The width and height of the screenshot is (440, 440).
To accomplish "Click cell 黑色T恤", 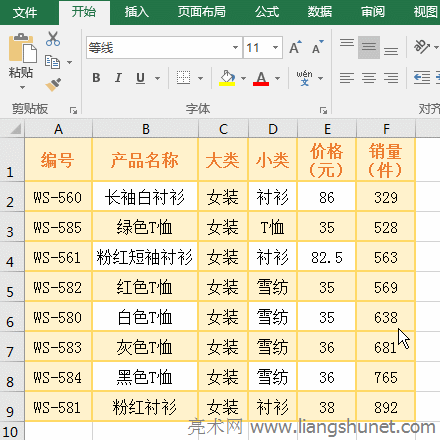I will [x=145, y=377].
